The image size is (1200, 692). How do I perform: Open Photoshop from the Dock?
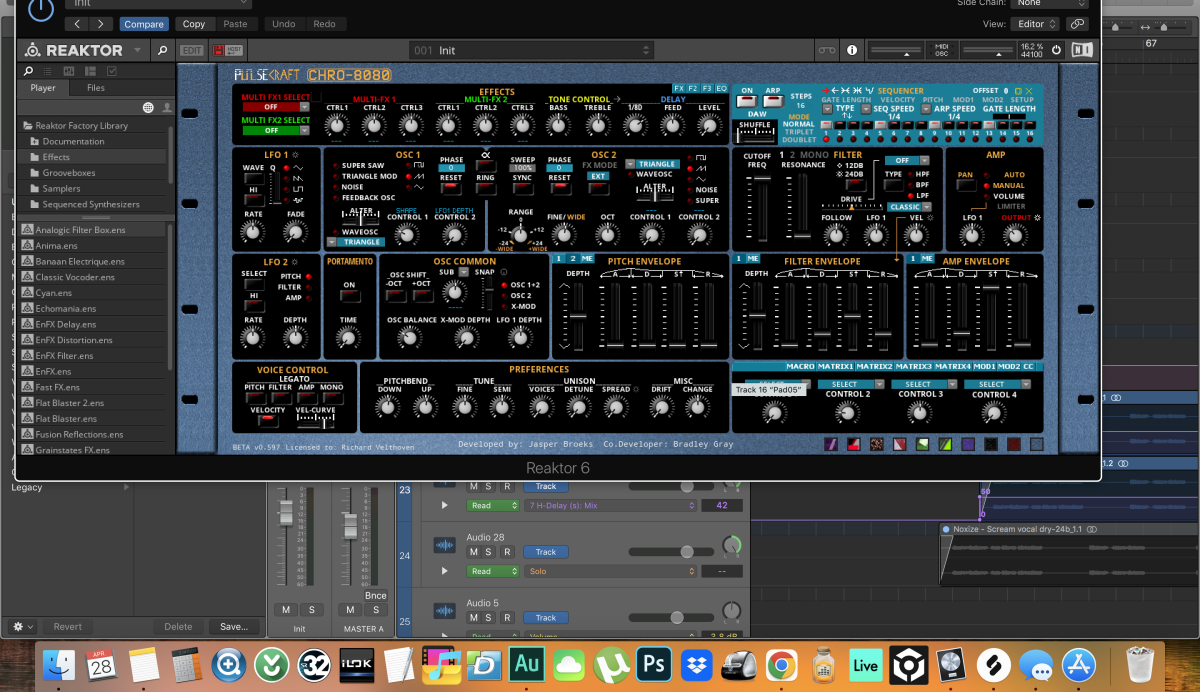[x=654, y=663]
